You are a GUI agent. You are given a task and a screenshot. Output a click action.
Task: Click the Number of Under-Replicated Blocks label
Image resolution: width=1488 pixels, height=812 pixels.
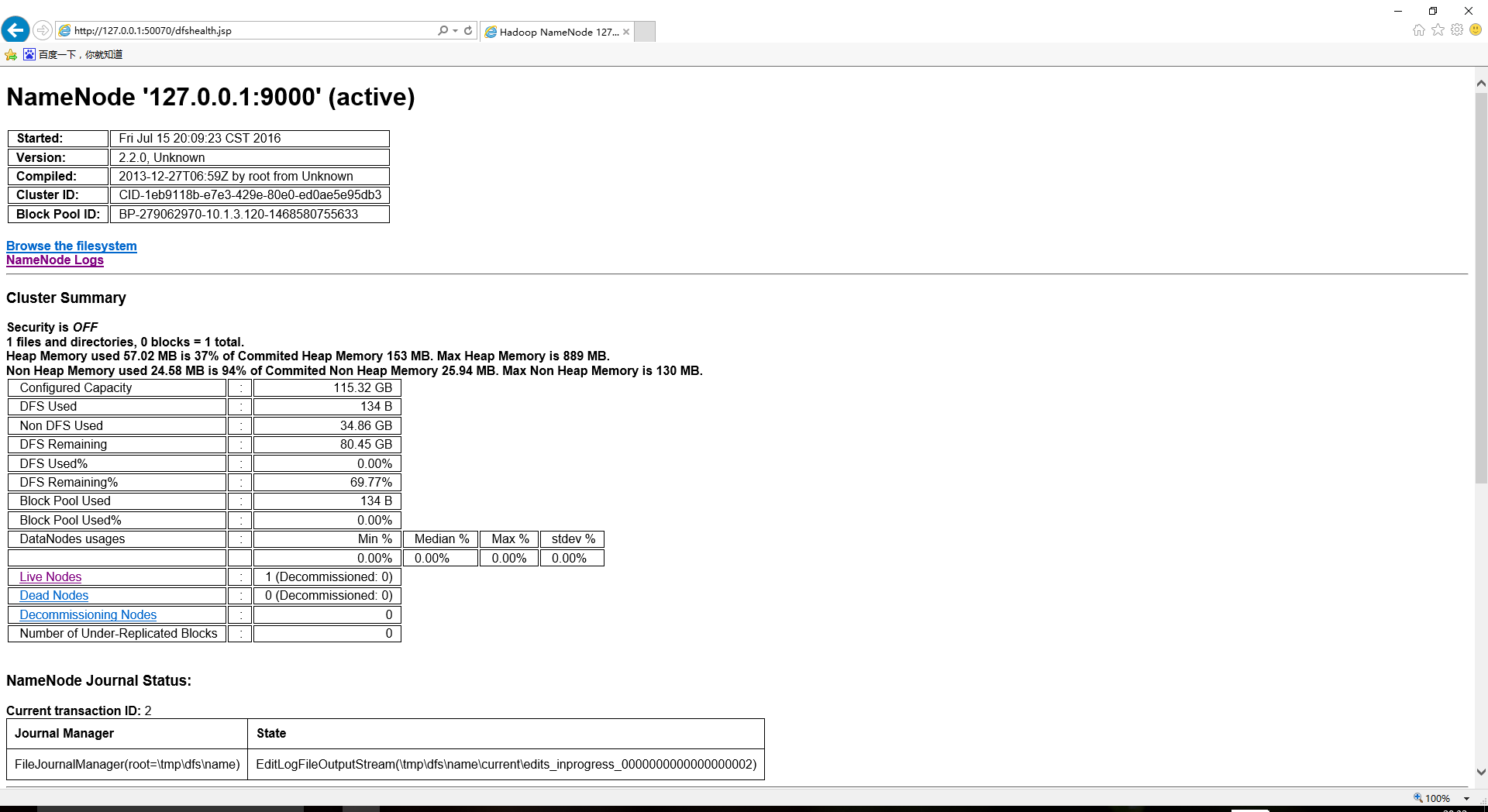coord(118,633)
